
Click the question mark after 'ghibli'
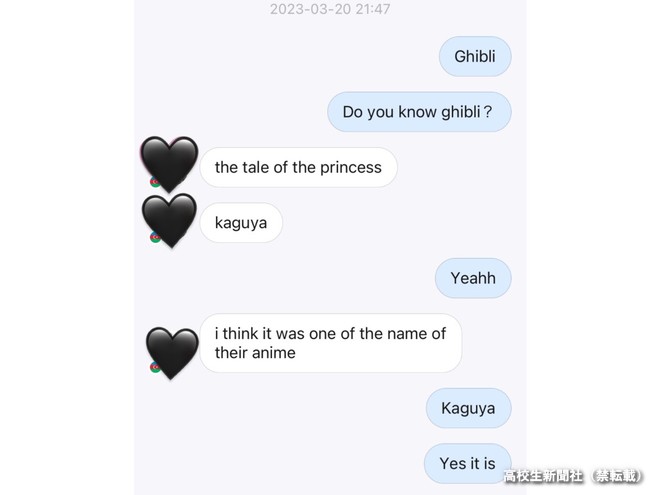(x=487, y=112)
